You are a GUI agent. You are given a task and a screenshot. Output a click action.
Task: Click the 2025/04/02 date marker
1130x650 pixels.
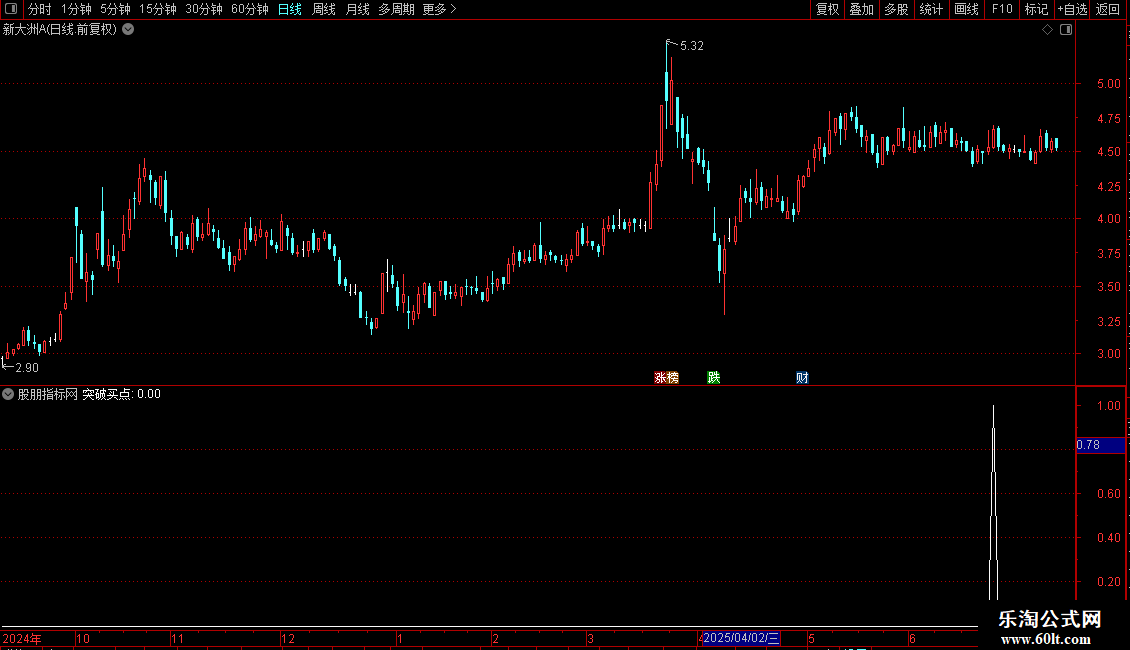point(741,638)
